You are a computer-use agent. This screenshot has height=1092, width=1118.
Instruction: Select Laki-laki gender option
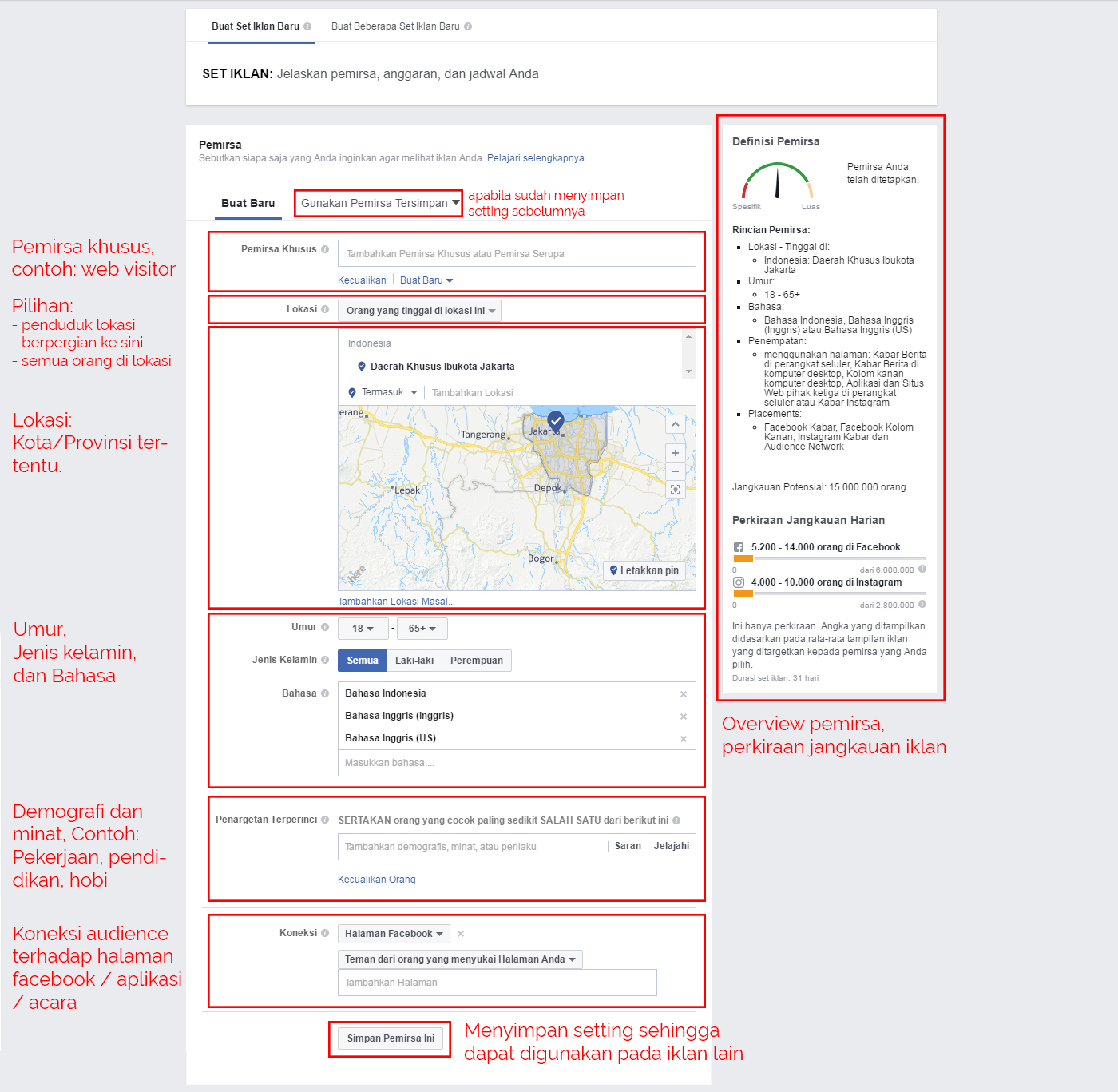[414, 661]
